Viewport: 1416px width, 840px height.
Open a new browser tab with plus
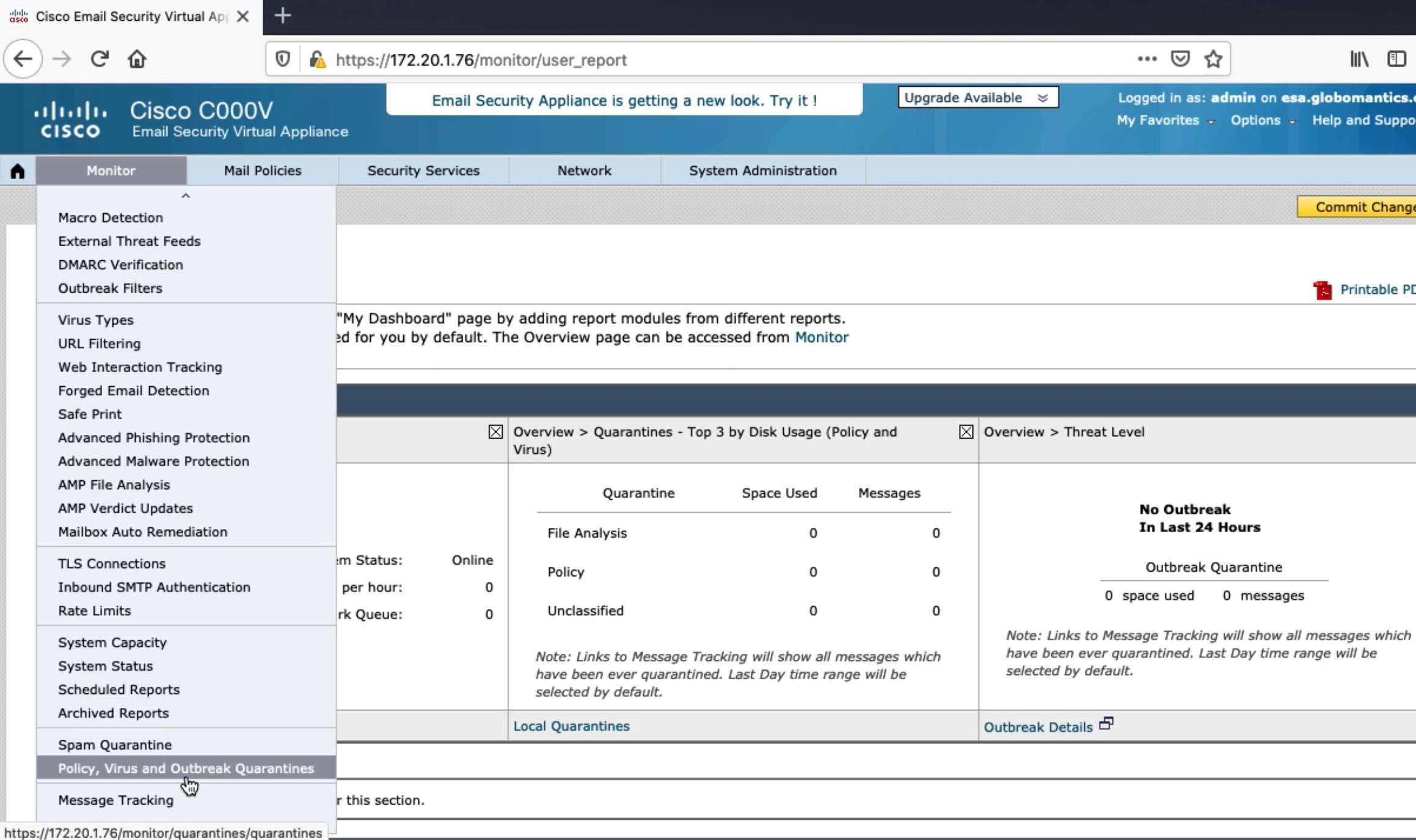click(283, 16)
